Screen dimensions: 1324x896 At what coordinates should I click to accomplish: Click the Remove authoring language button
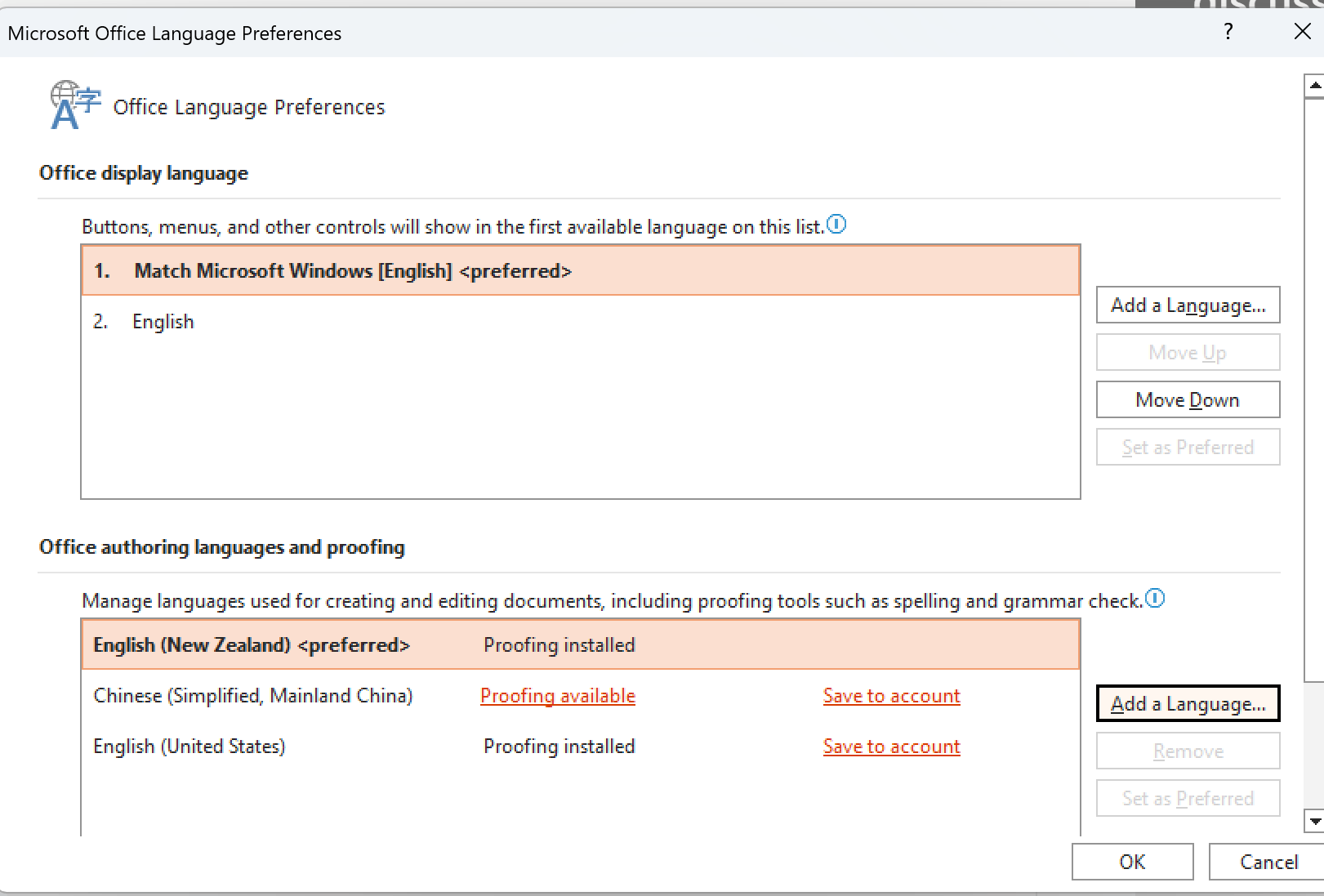[x=1188, y=751]
